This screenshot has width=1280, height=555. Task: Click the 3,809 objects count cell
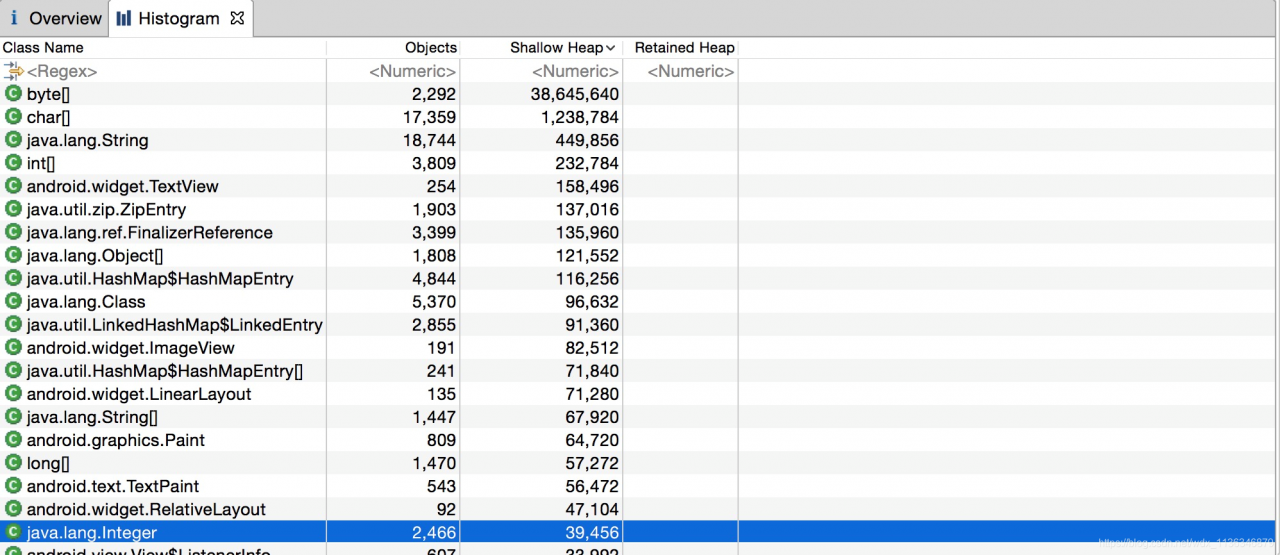click(x=434, y=163)
